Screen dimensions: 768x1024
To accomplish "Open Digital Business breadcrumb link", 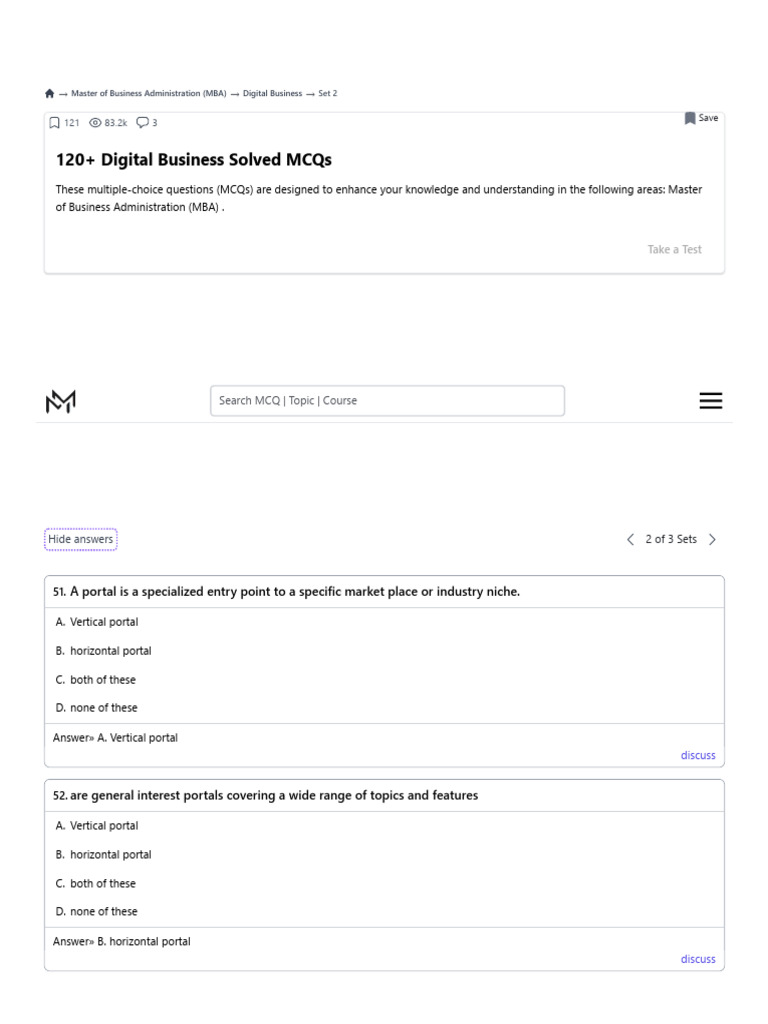I will [x=272, y=93].
